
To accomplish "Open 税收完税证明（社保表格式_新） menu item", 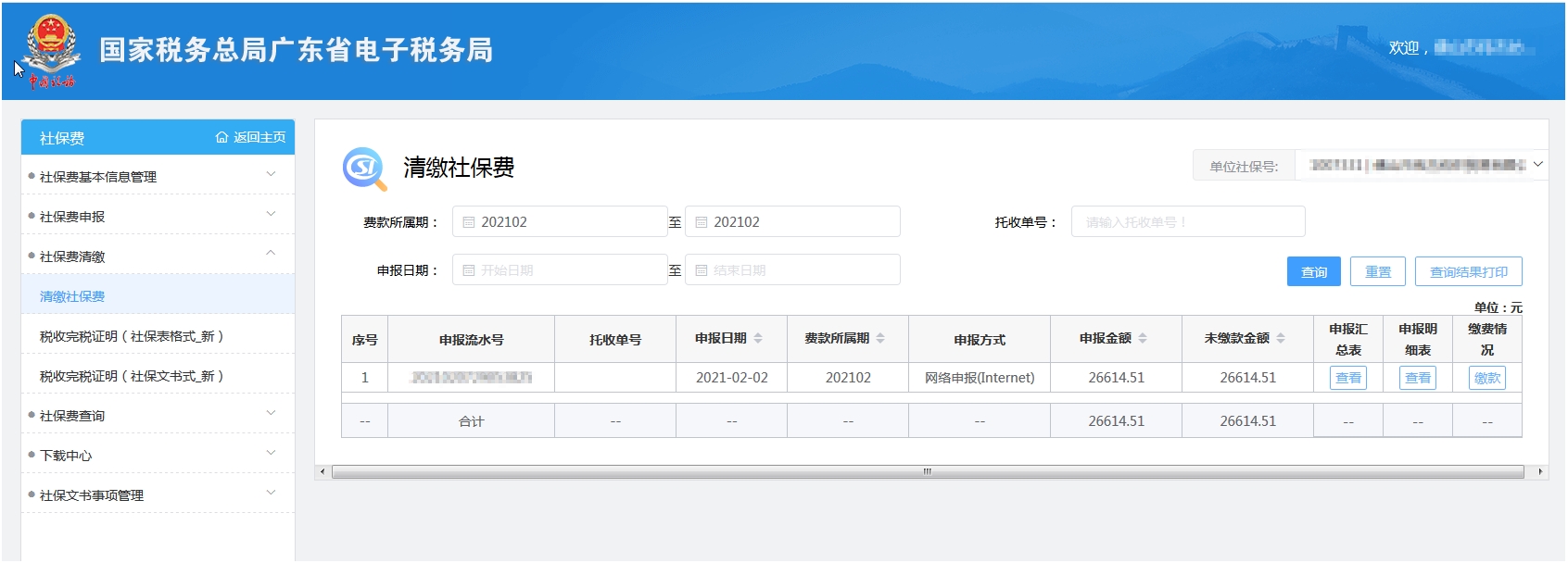I will (x=132, y=336).
